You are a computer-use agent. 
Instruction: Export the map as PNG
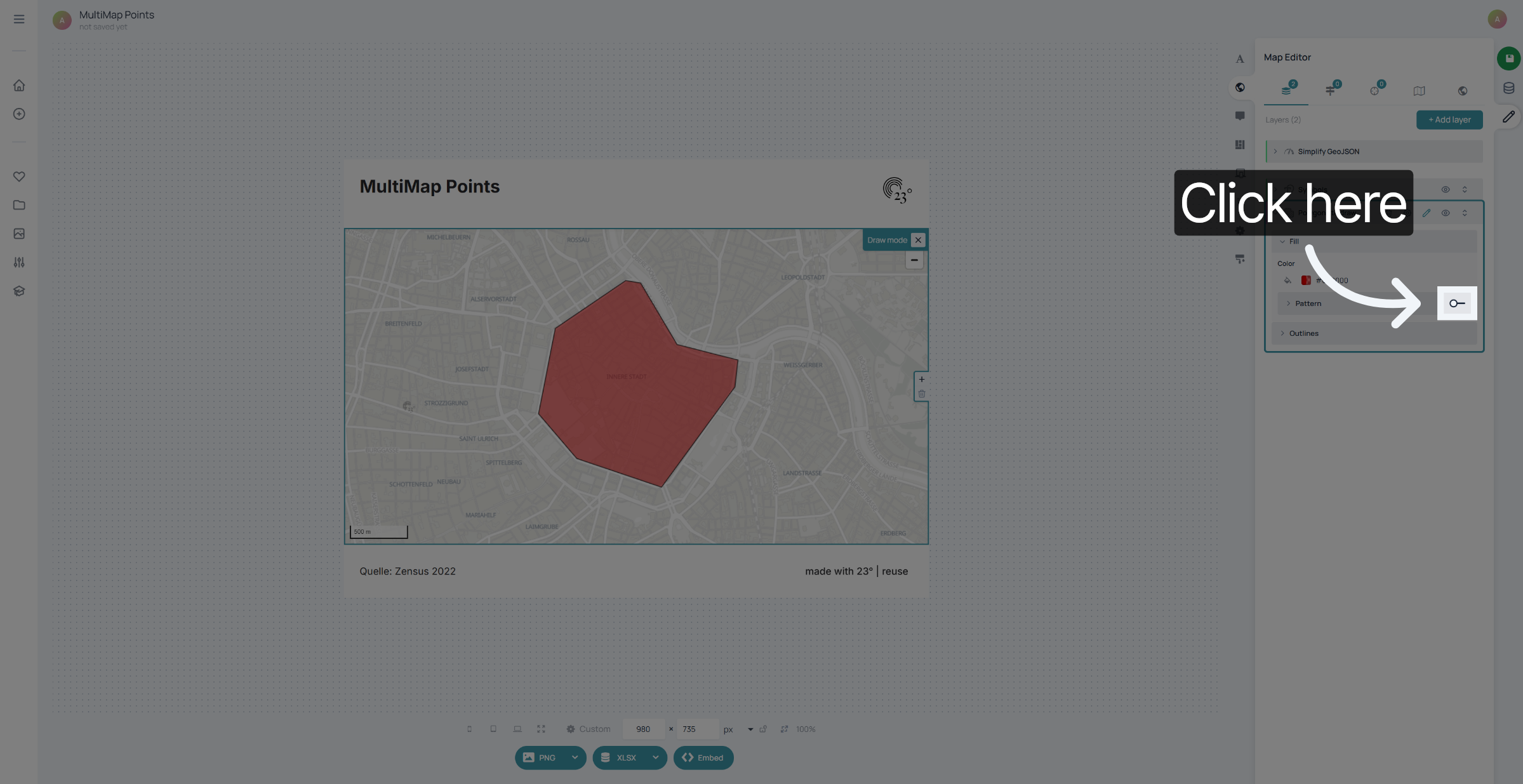[x=540, y=757]
